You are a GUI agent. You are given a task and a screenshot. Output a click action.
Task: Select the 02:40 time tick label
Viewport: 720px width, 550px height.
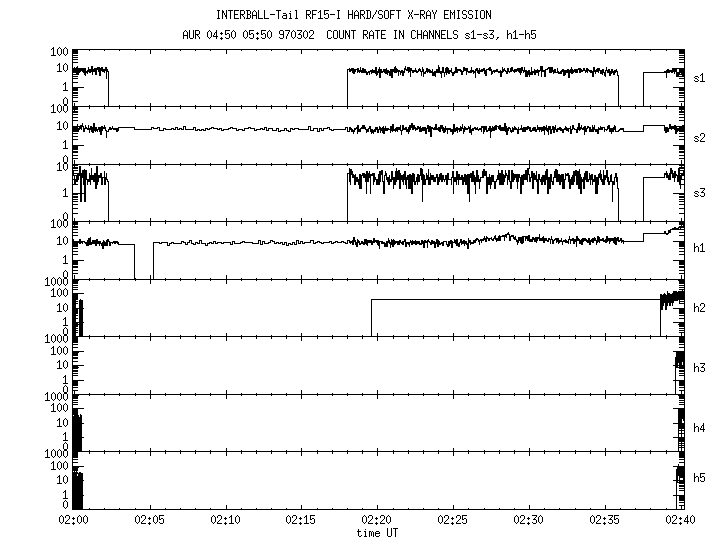click(680, 520)
